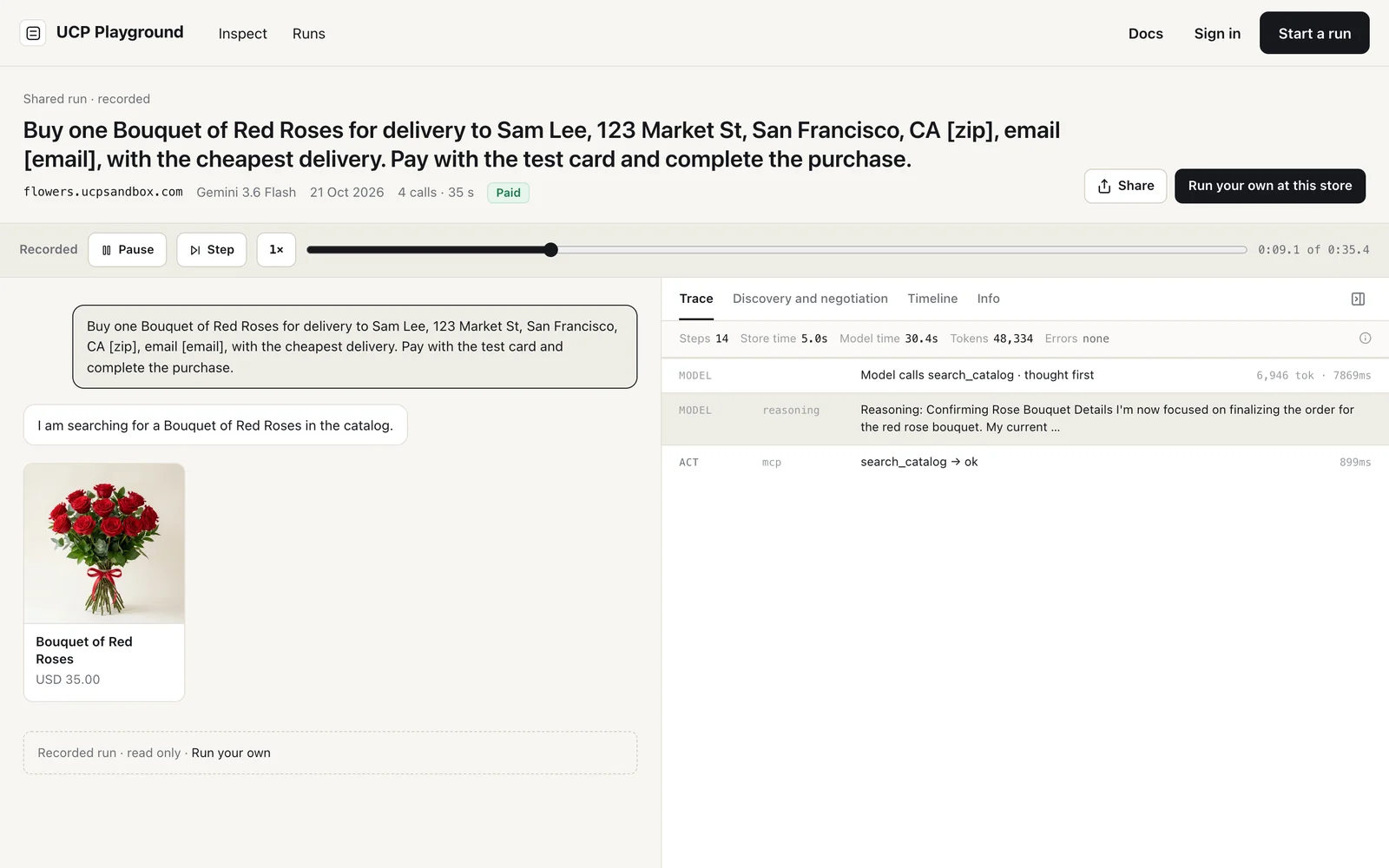Click the flowers.ucpsandbox.com store name
This screenshot has height=868, width=1389.
click(x=103, y=192)
